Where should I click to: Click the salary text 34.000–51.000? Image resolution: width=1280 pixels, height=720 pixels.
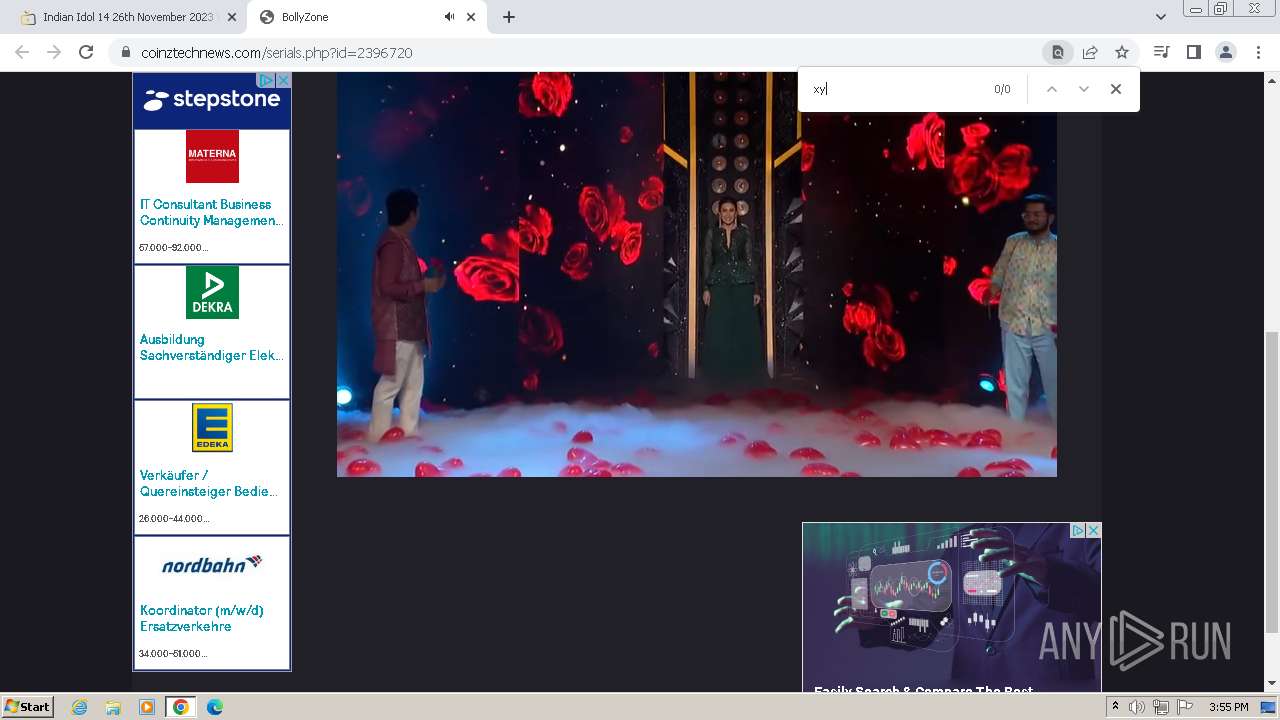tap(173, 653)
